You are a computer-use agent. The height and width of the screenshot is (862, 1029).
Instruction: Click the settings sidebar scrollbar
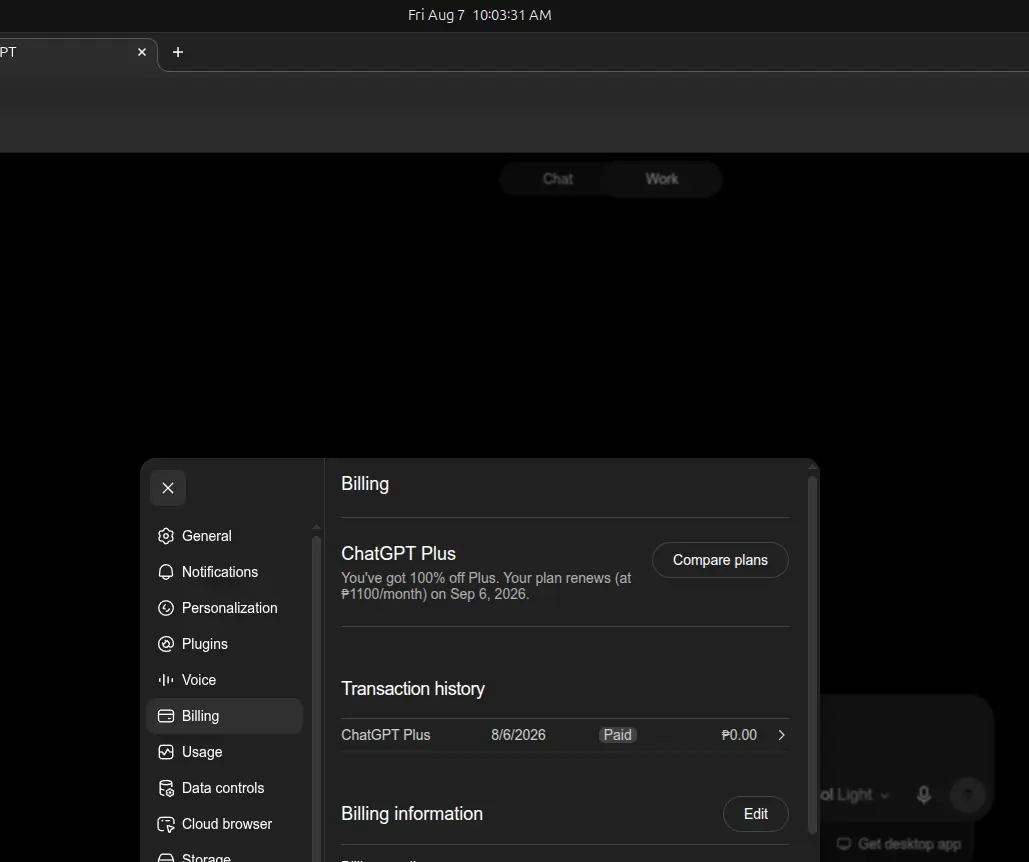pyautogui.click(x=316, y=699)
